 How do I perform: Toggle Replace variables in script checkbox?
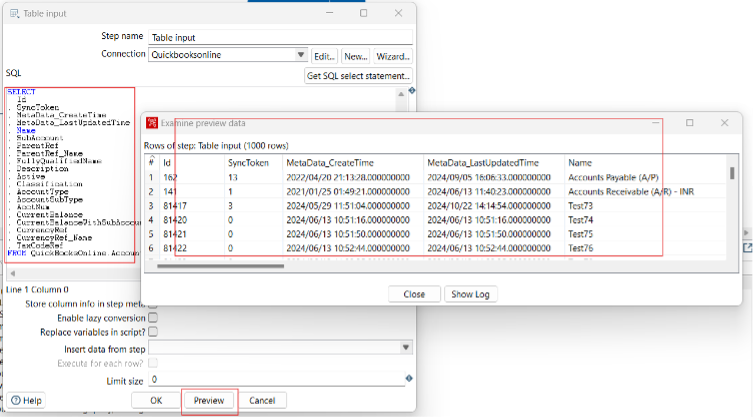[153, 332]
